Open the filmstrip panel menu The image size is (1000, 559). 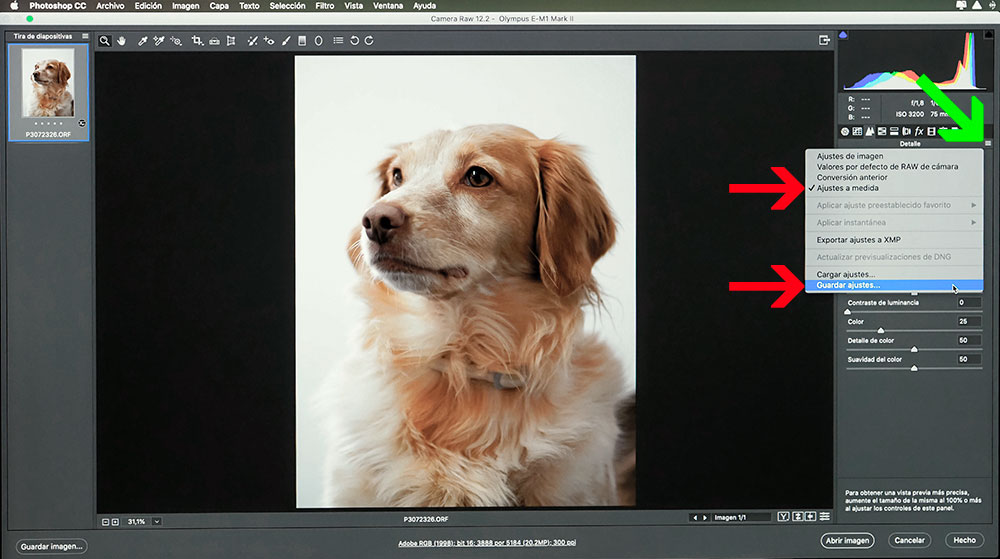click(85, 36)
